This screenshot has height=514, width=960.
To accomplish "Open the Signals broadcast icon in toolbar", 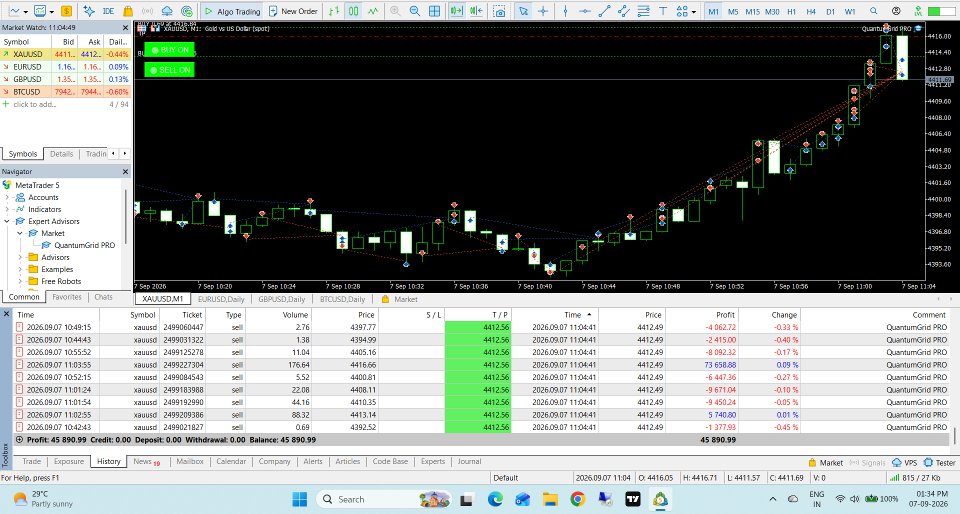I will (x=148, y=11).
